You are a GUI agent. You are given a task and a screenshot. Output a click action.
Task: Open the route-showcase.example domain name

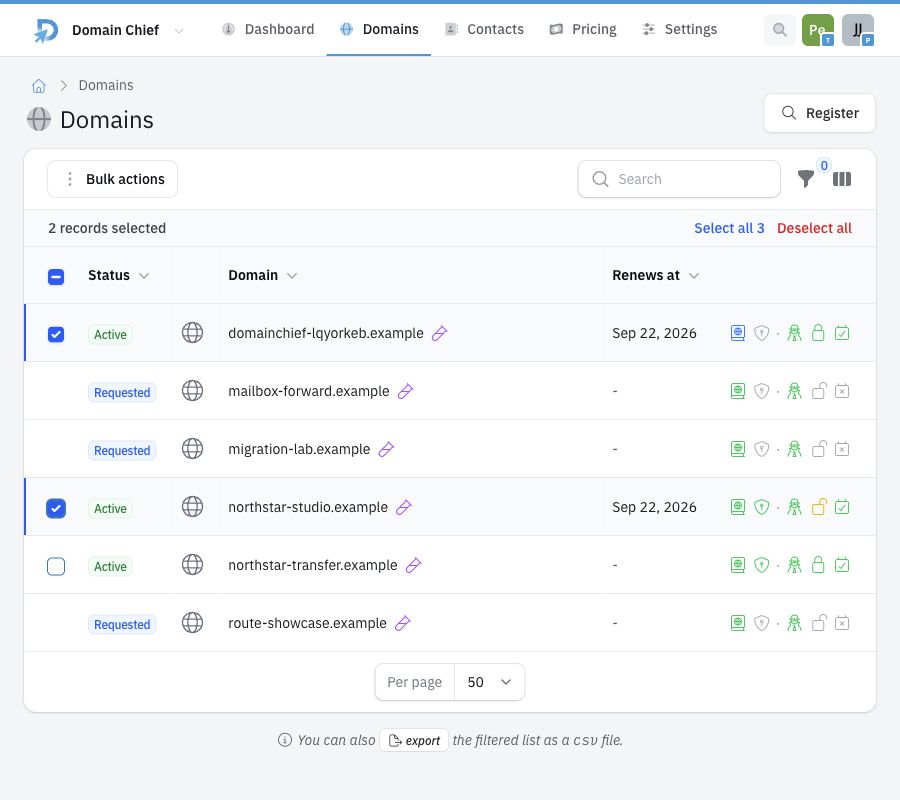tap(307, 623)
